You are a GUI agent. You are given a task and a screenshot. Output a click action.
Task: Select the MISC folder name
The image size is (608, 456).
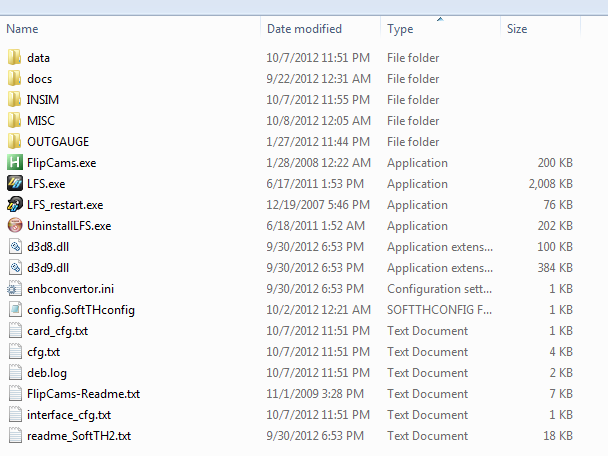[x=41, y=121]
